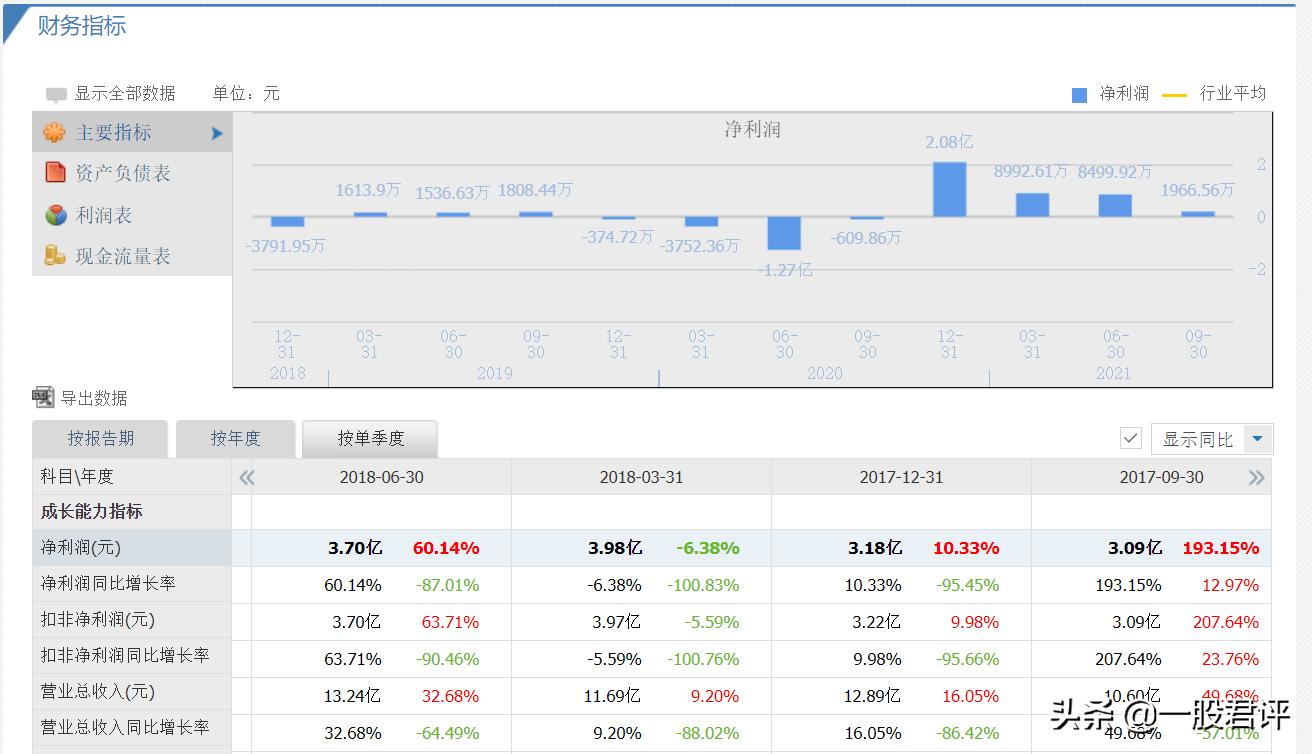Viewport: 1312px width, 754px height.
Task: Go to previous periods with left double-arrow
Action: pos(246,478)
